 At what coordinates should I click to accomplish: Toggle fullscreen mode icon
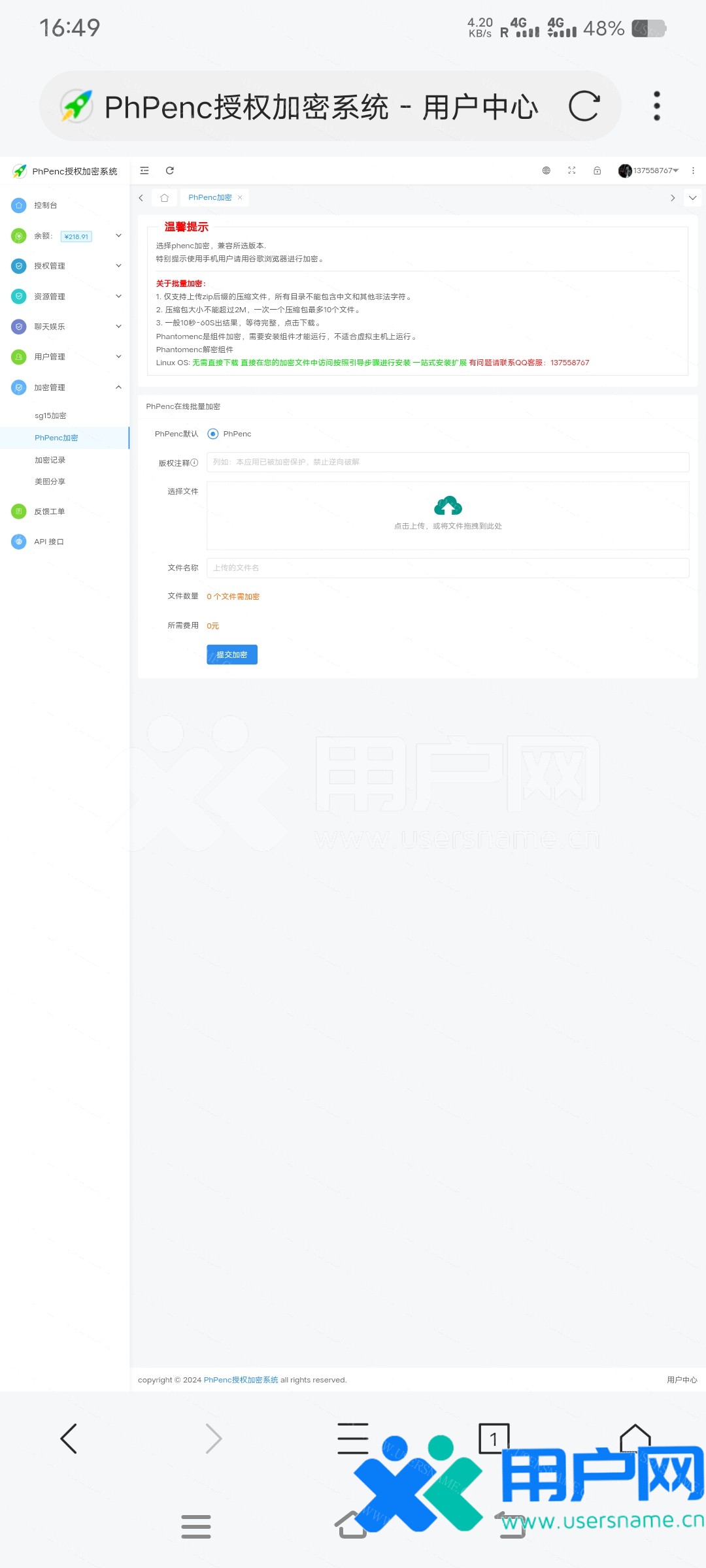[x=572, y=171]
